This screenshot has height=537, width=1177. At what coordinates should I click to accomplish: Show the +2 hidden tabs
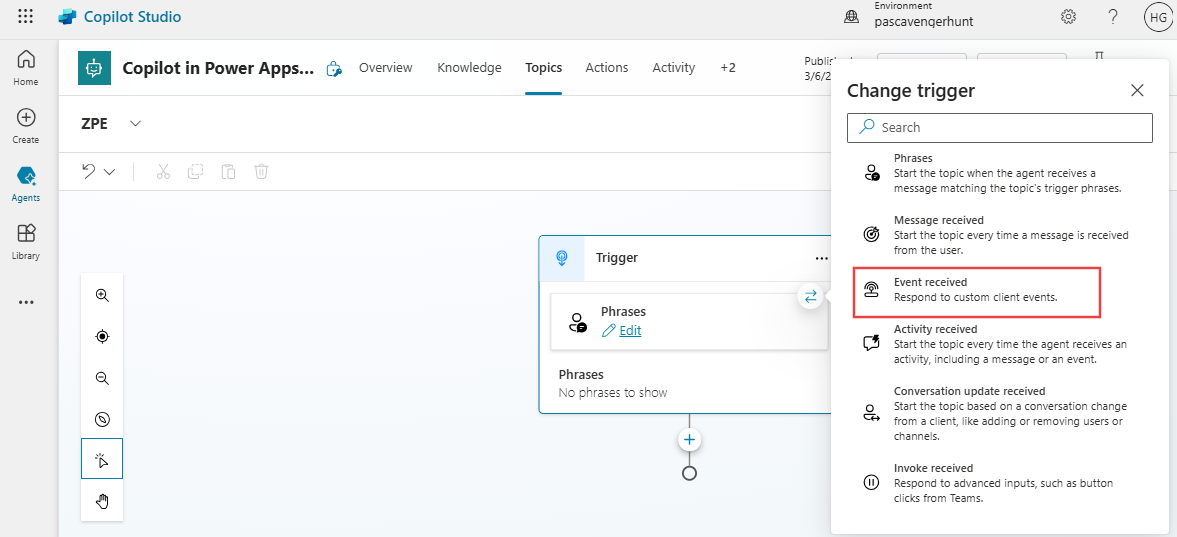coord(728,68)
